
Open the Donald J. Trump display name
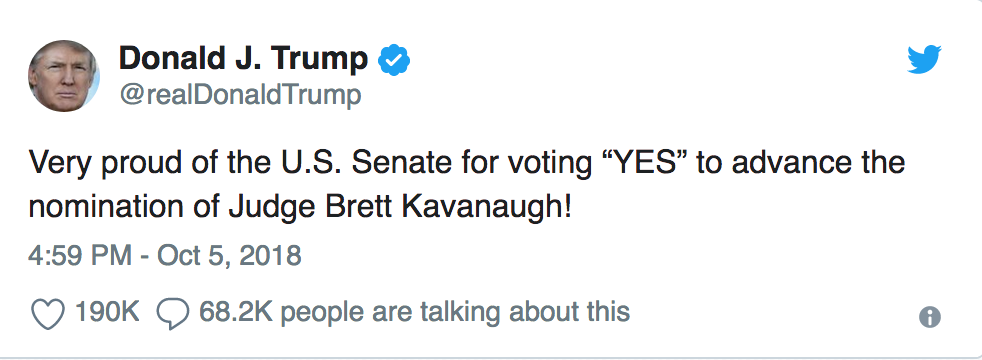pyautogui.click(x=242, y=59)
